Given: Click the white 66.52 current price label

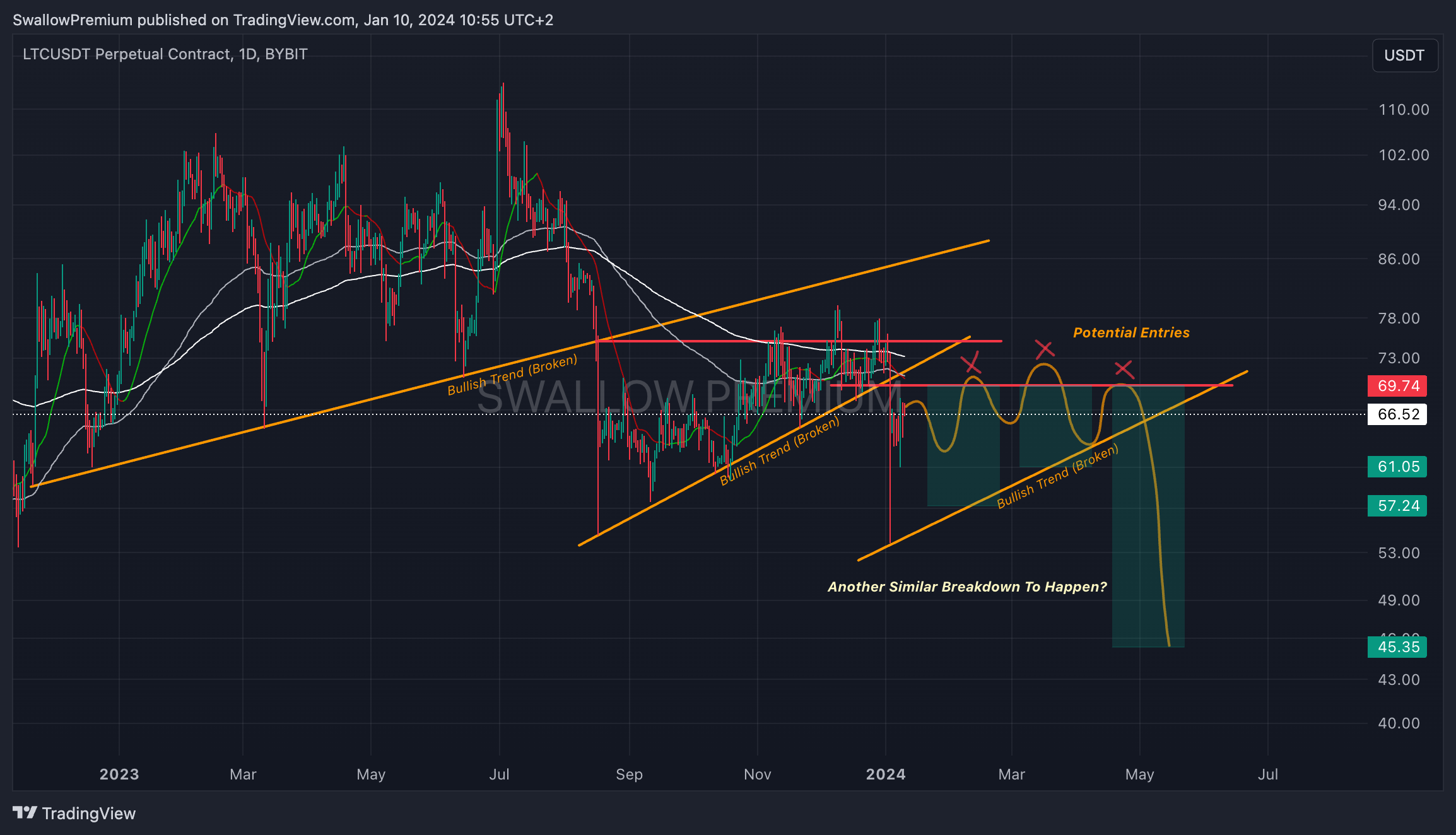Looking at the screenshot, I should 1397,414.
